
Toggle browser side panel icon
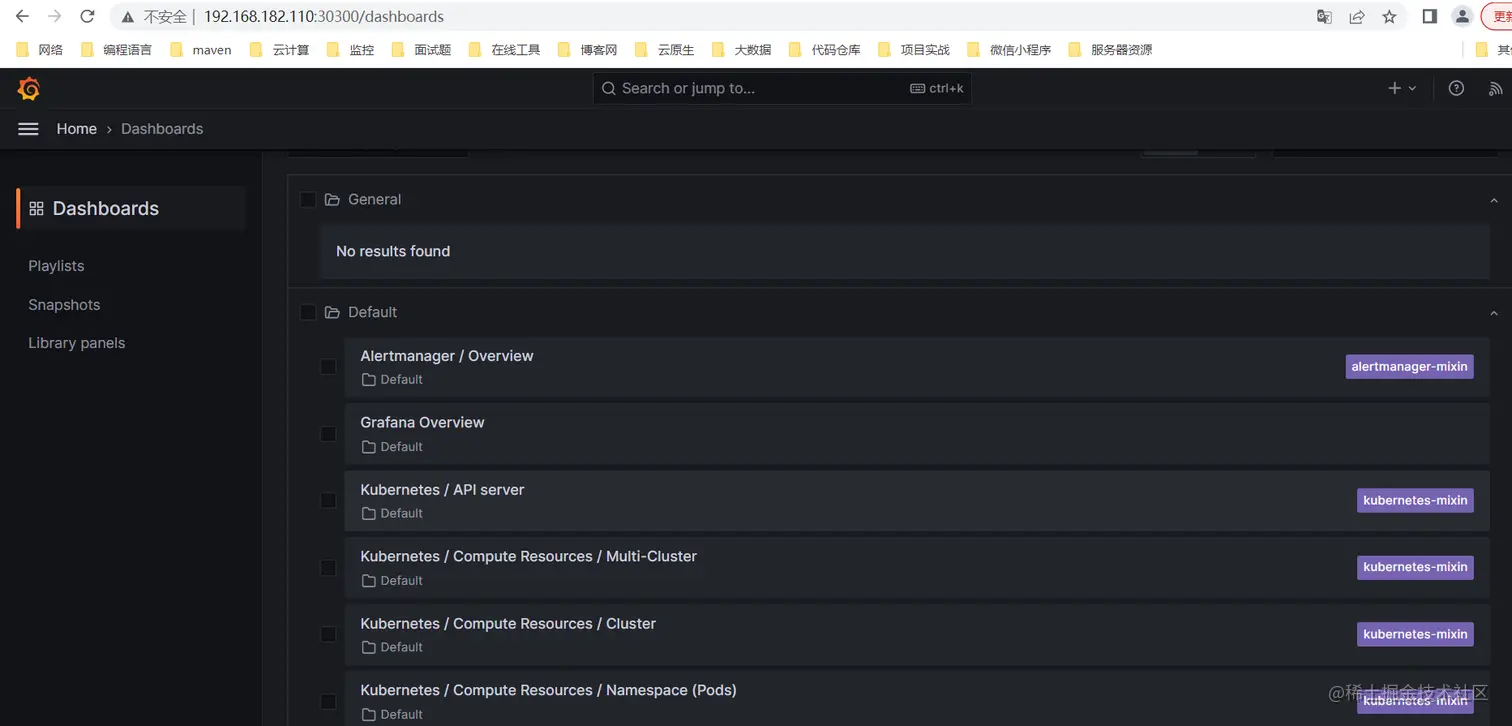coord(1430,16)
